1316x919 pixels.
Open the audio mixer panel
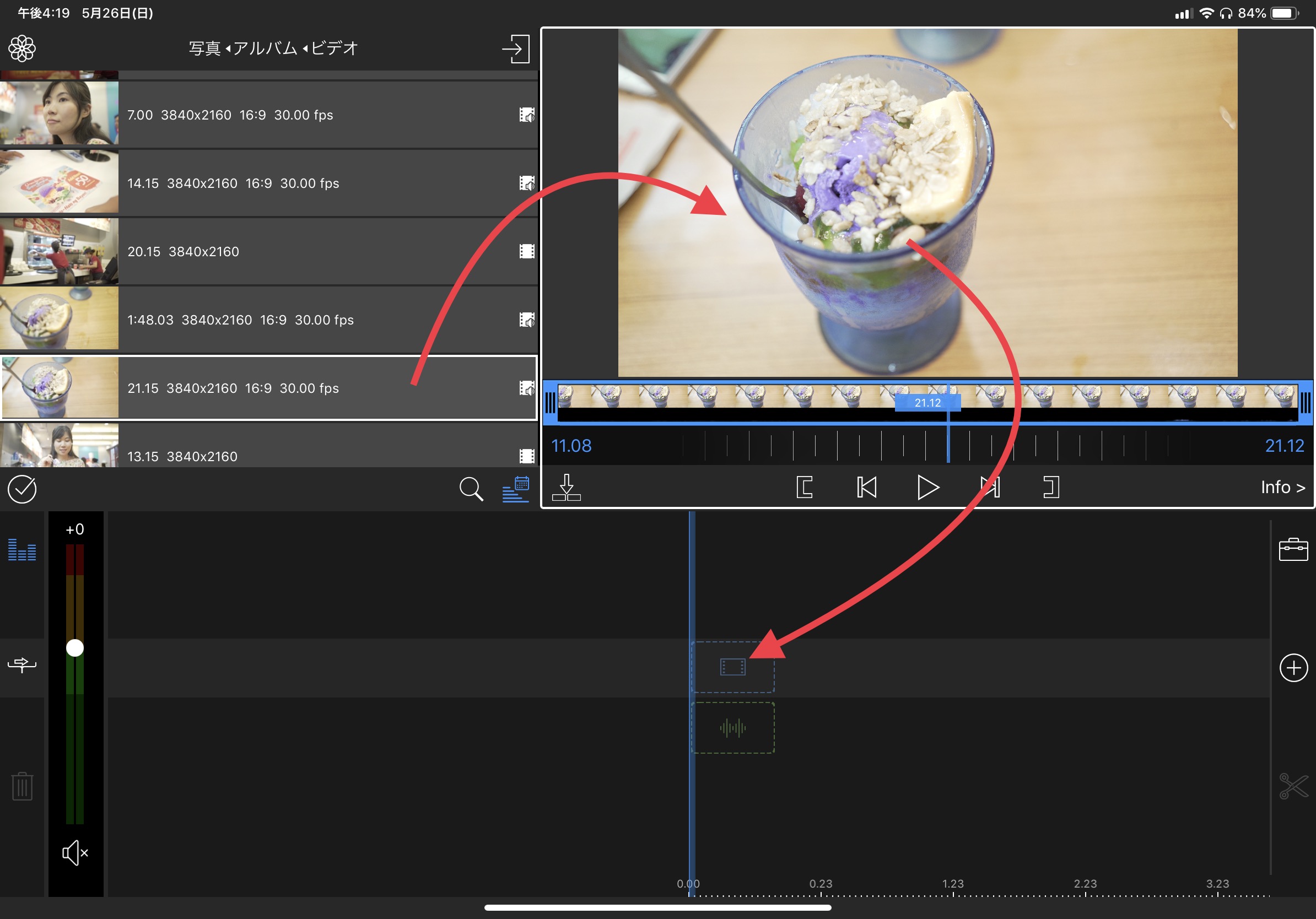pos(22,549)
